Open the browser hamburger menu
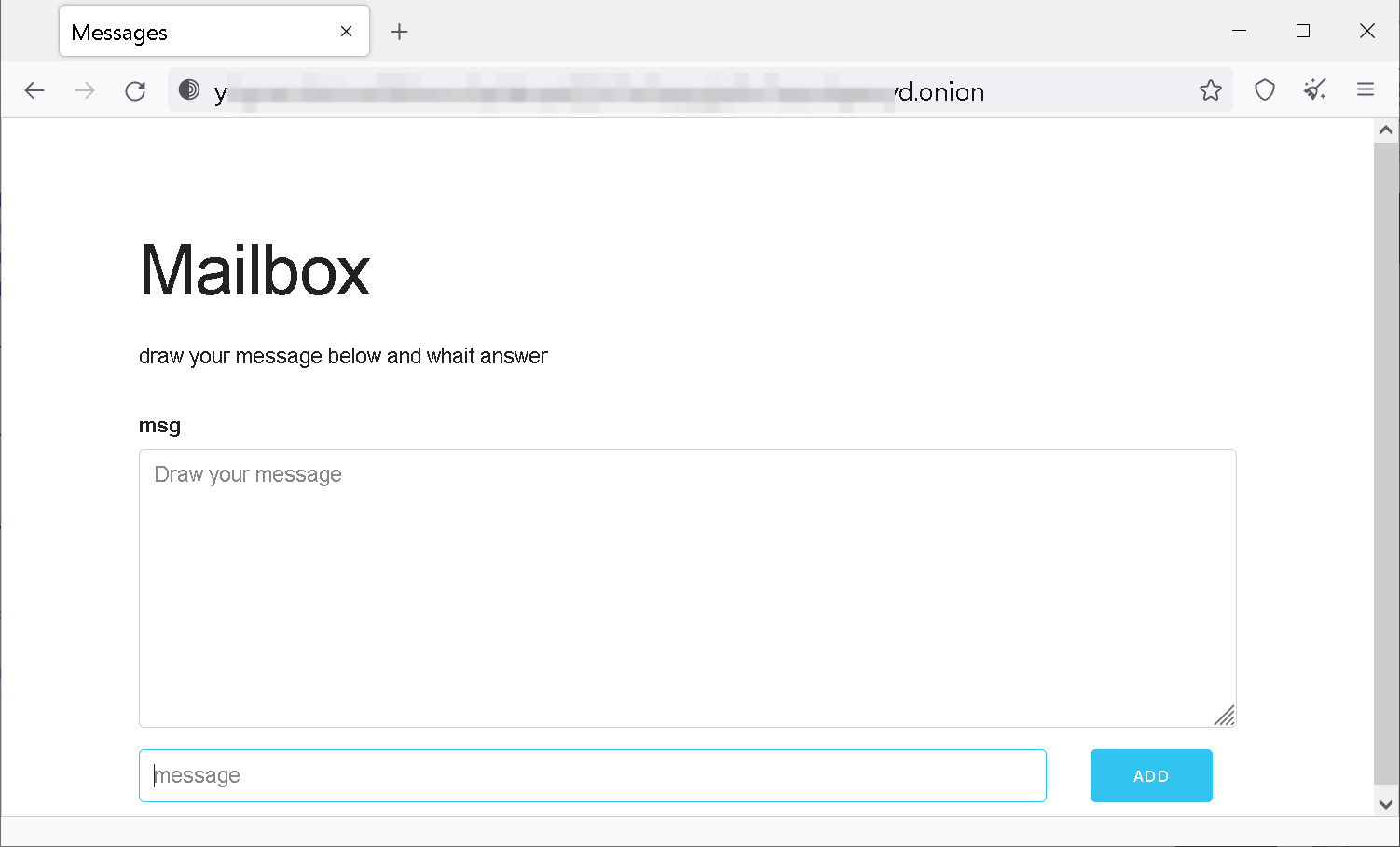 click(1366, 89)
